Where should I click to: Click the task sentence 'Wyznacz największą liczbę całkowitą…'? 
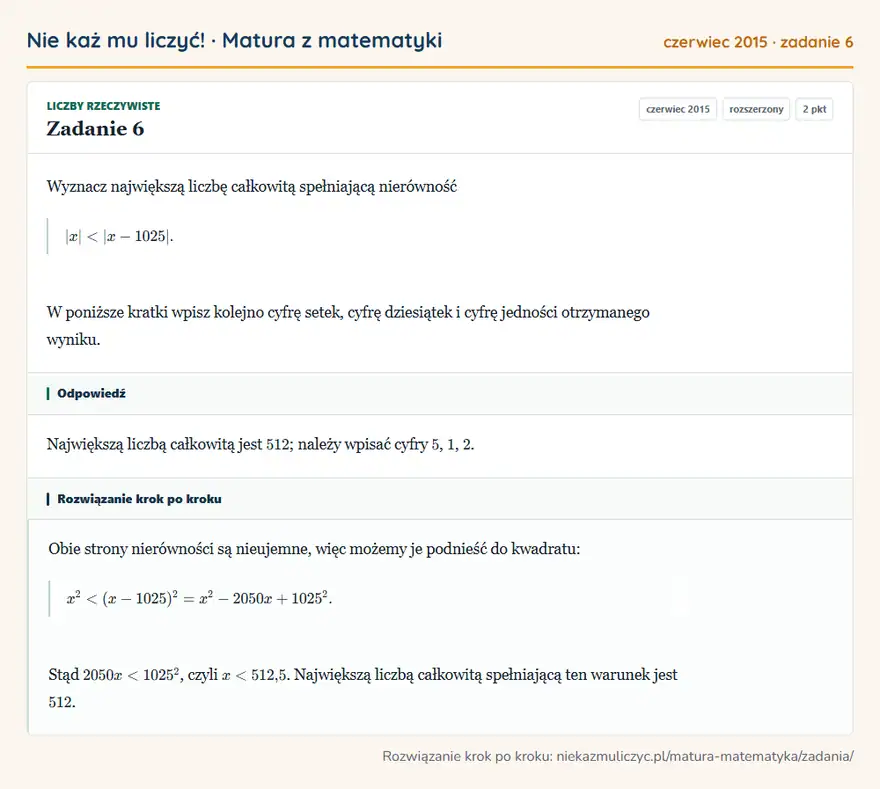point(251,186)
